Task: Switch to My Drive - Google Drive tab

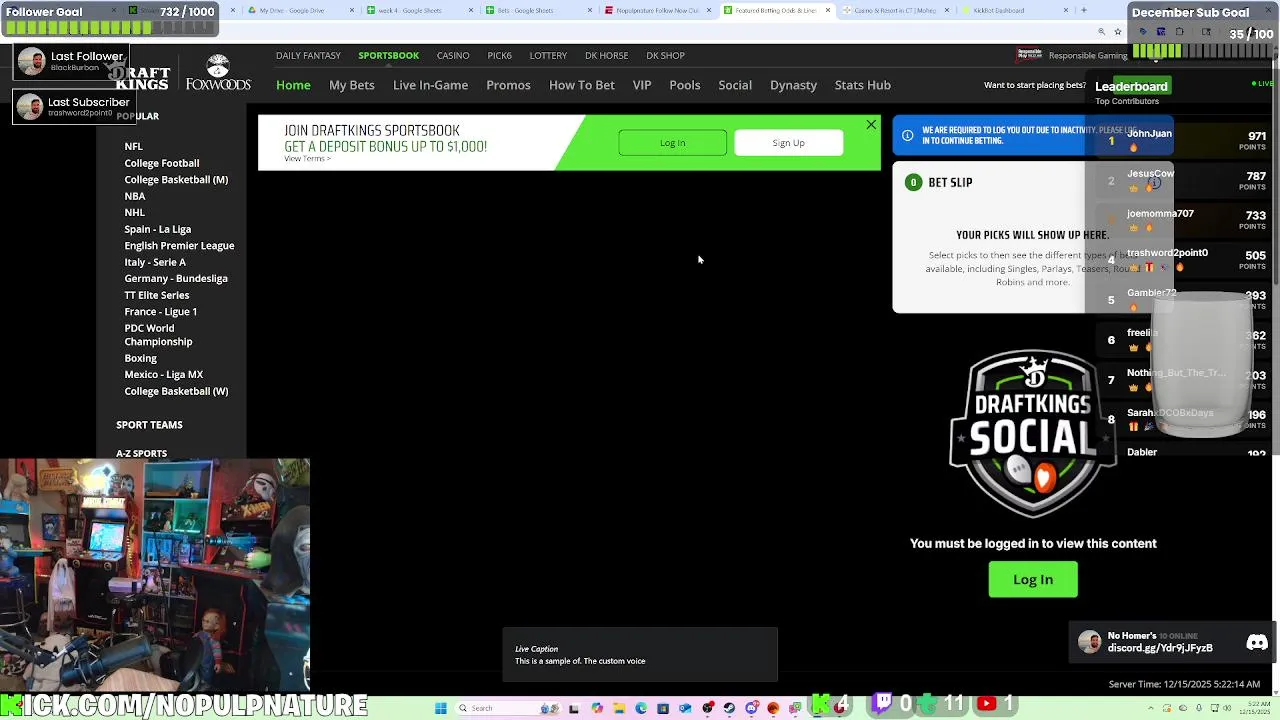Action: click(299, 10)
